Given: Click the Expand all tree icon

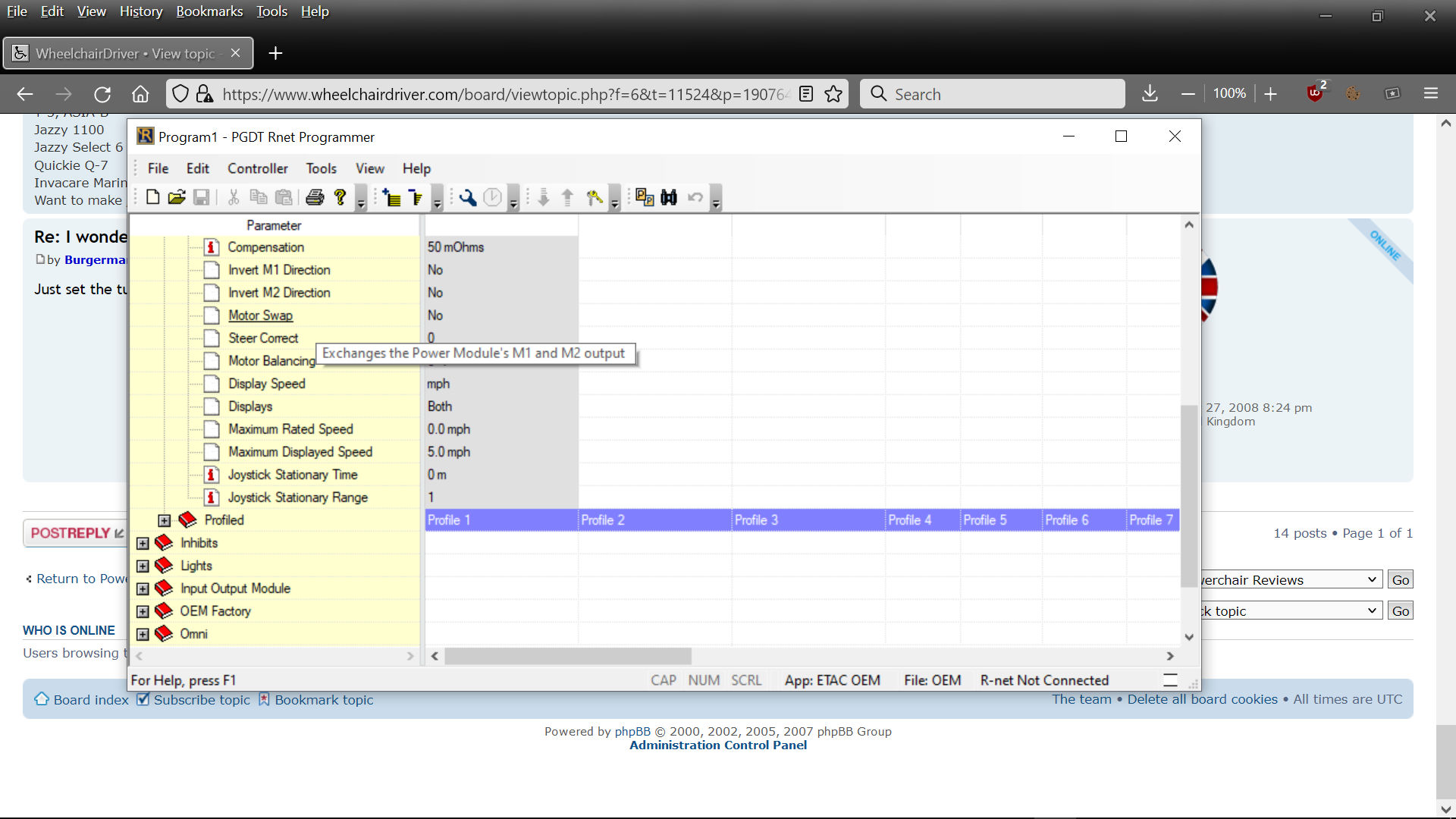Looking at the screenshot, I should [x=392, y=197].
